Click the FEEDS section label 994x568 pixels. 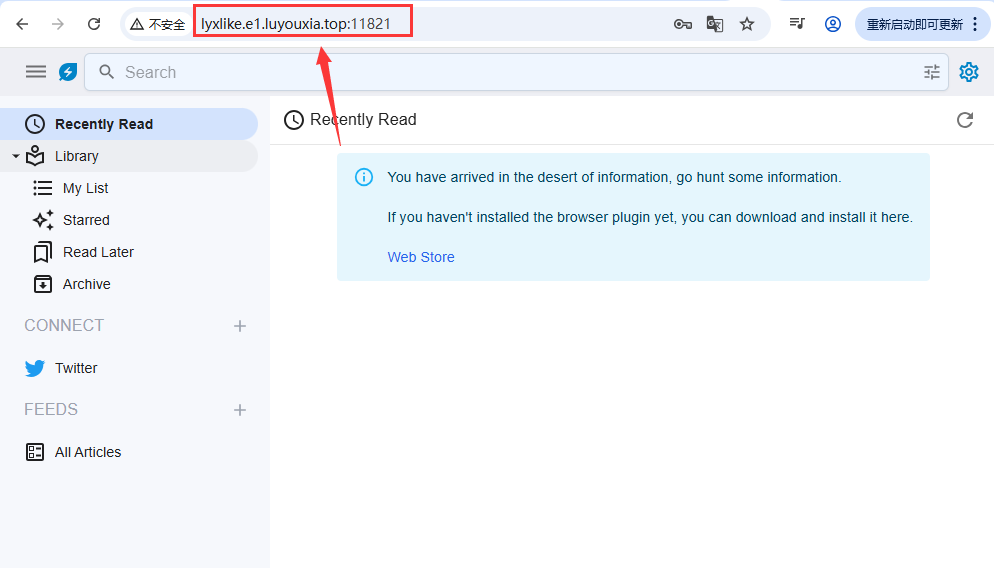pyautogui.click(x=51, y=410)
